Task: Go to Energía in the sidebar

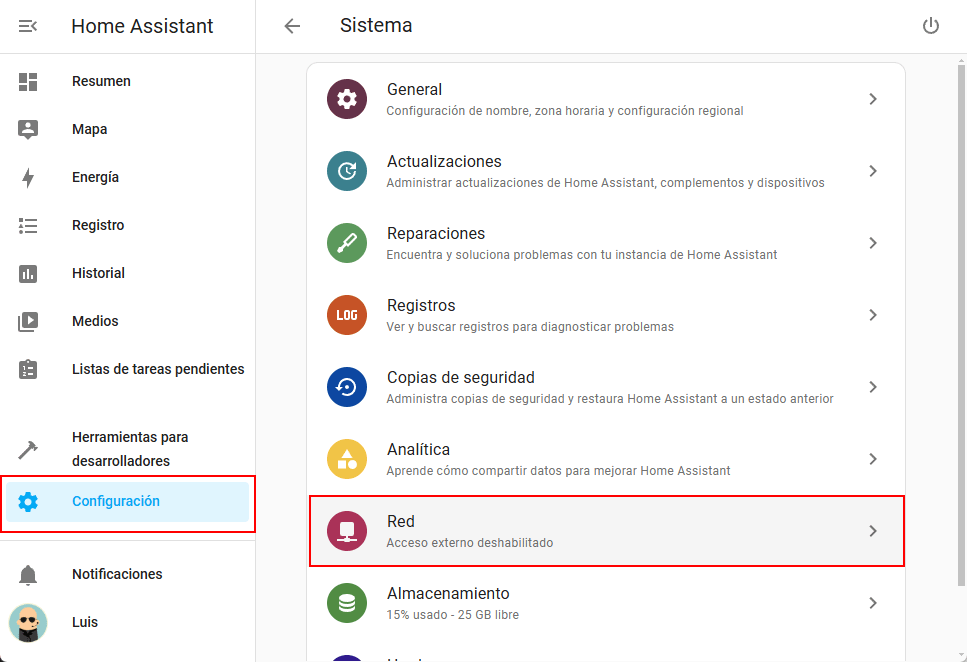Action: [95, 177]
